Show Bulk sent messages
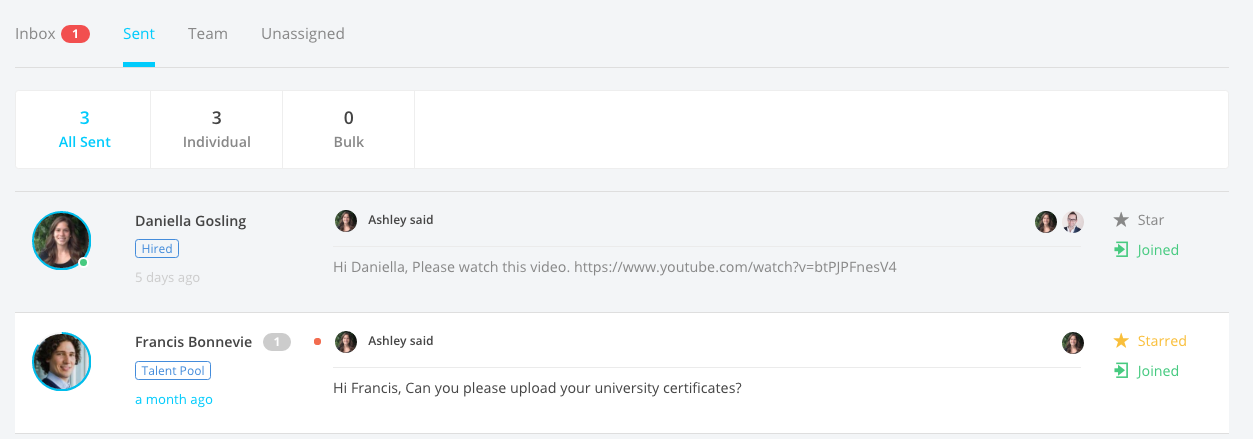This screenshot has width=1253, height=439. click(349, 130)
